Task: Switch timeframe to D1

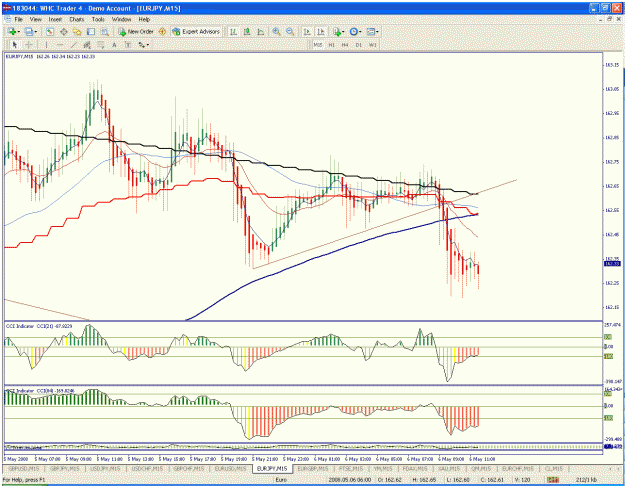Action: point(359,45)
